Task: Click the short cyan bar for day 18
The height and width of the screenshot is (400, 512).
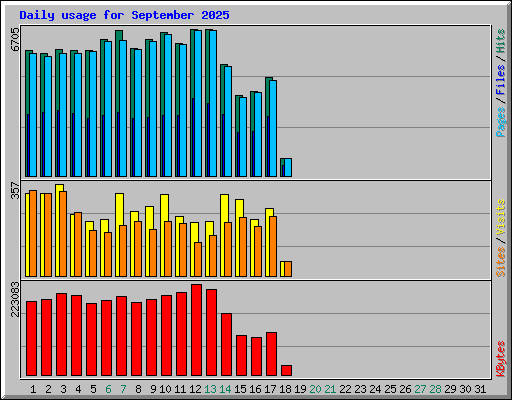Action: point(288,167)
